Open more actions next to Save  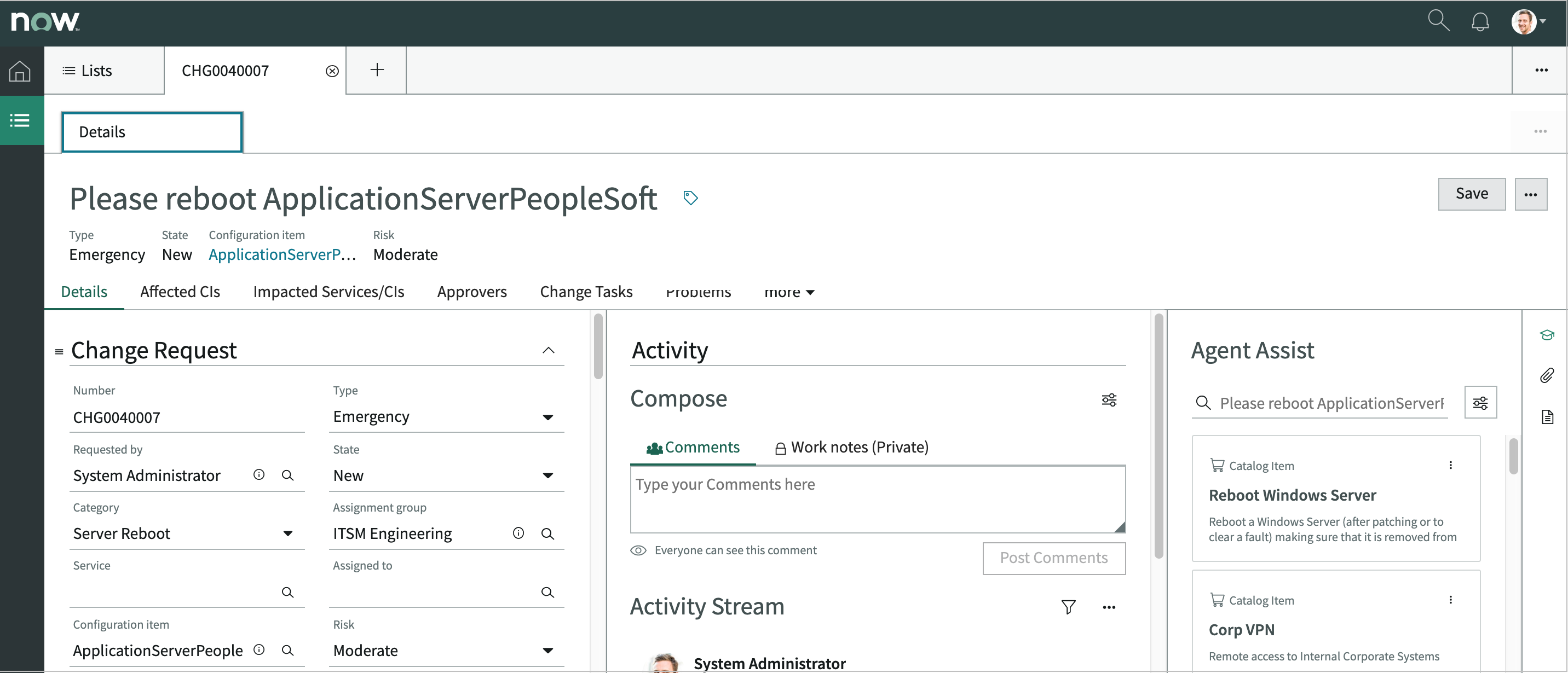(1530, 194)
